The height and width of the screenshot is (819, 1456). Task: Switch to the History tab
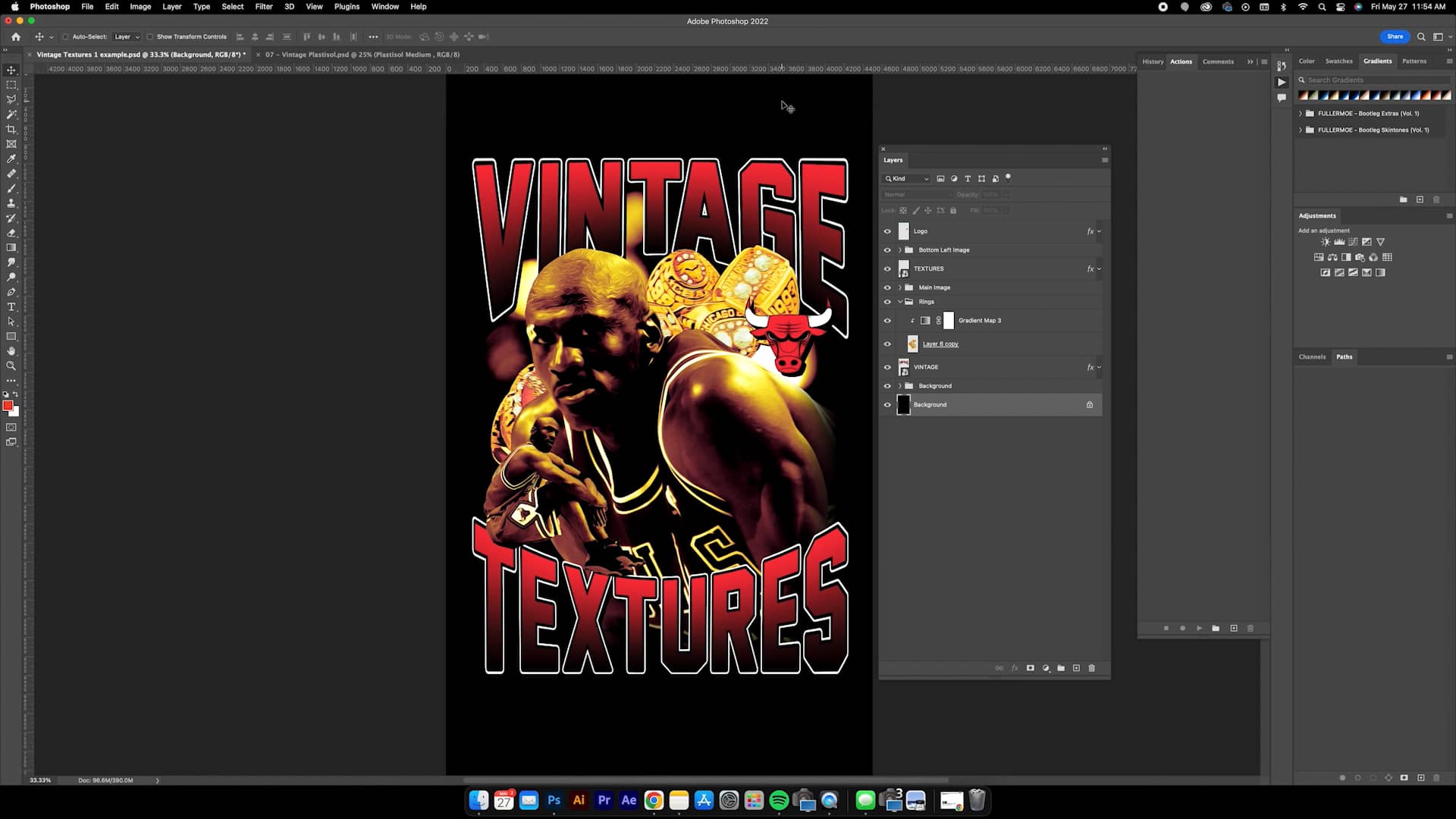1153,61
